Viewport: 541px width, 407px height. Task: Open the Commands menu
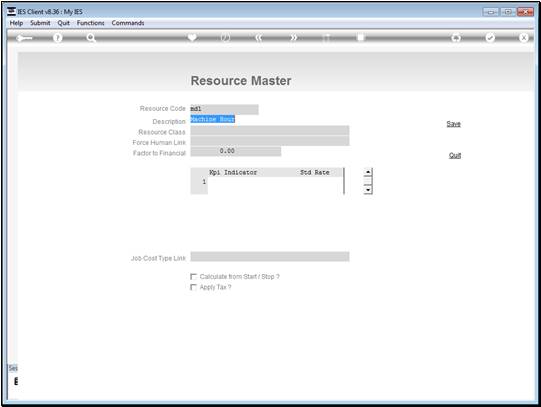click(x=128, y=23)
